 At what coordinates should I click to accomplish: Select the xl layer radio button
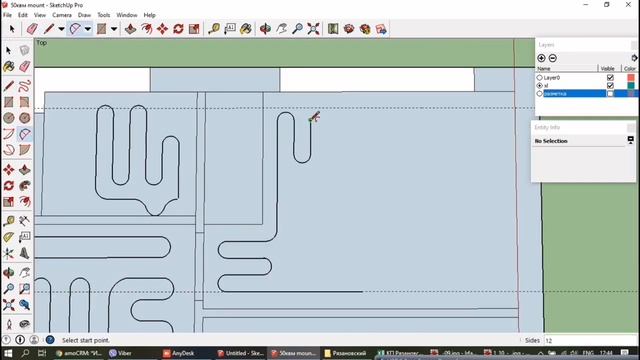540,86
